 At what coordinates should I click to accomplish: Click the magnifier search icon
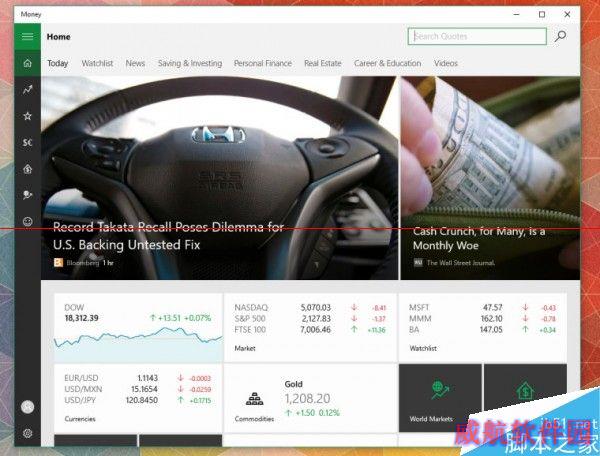tap(561, 36)
